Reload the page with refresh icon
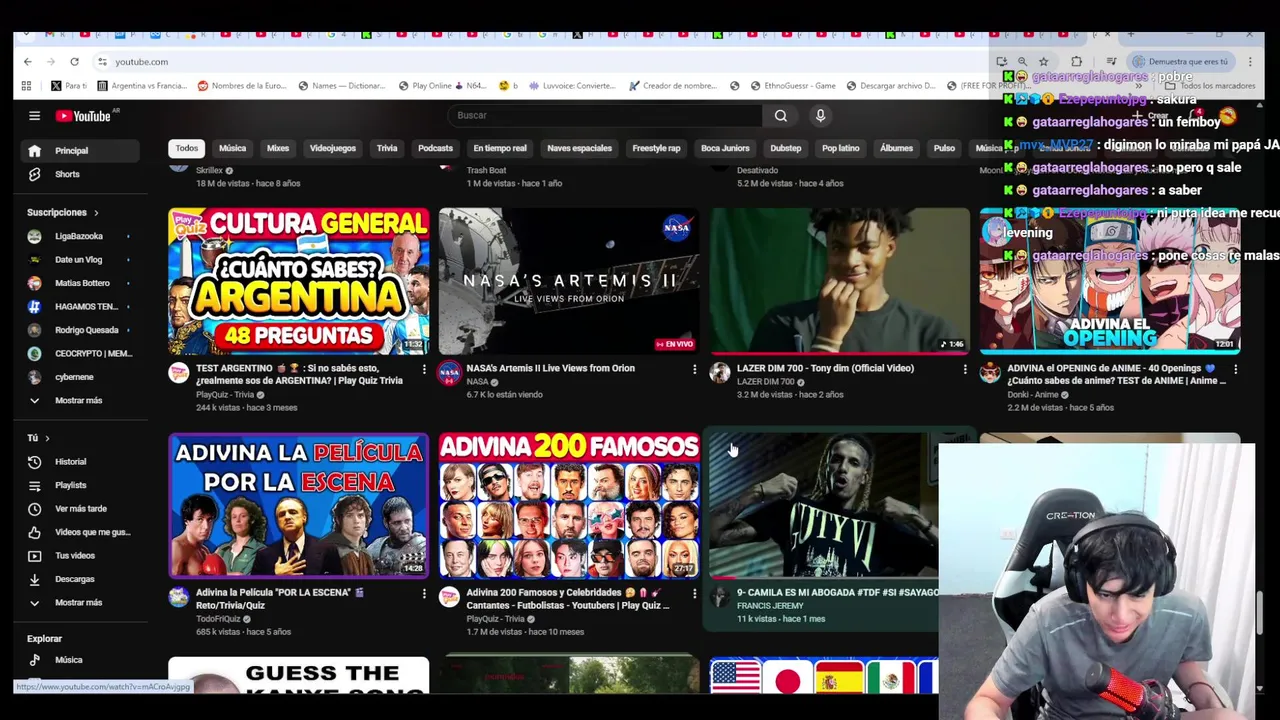Screen dimensions: 1280x720 point(74,62)
